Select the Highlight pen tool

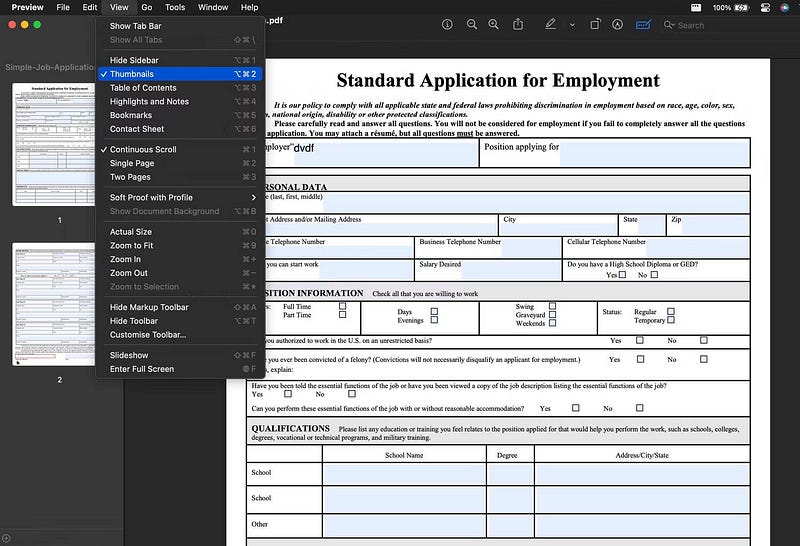point(551,24)
